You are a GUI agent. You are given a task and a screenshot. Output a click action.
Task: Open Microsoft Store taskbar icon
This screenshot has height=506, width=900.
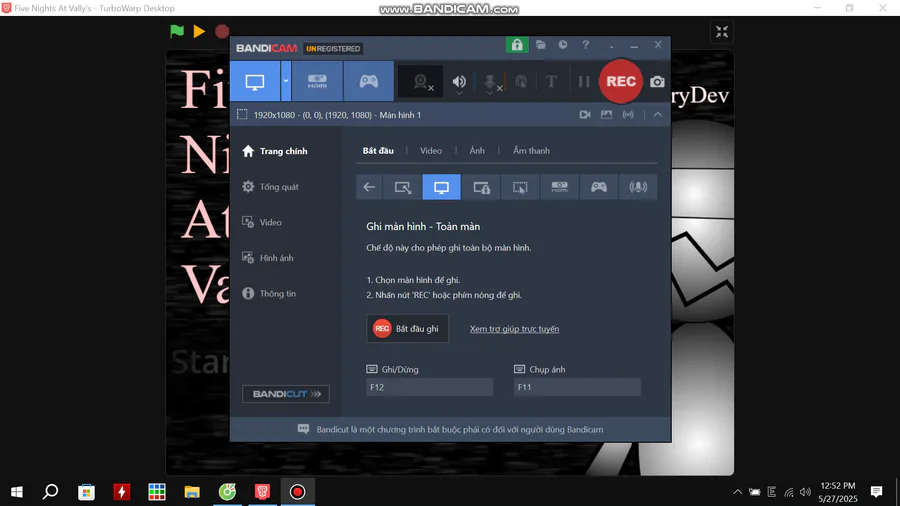pos(86,492)
